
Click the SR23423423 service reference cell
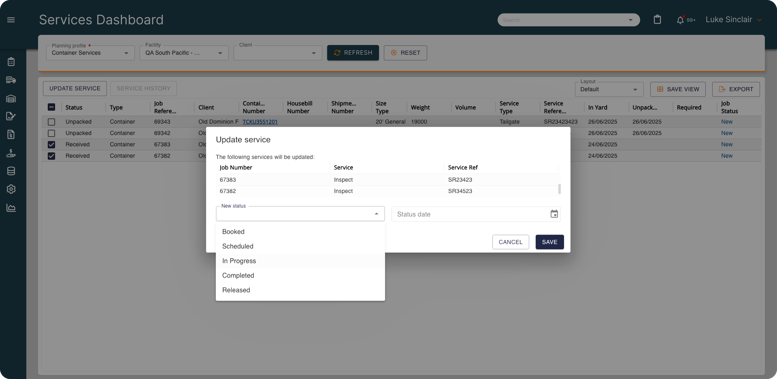pyautogui.click(x=560, y=122)
